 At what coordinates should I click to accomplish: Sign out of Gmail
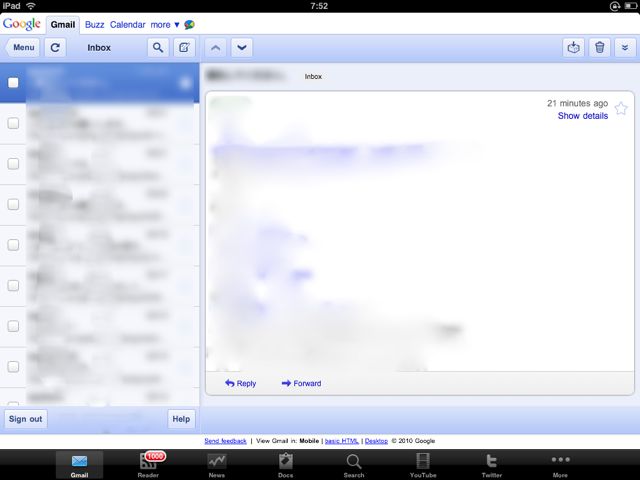click(26, 419)
